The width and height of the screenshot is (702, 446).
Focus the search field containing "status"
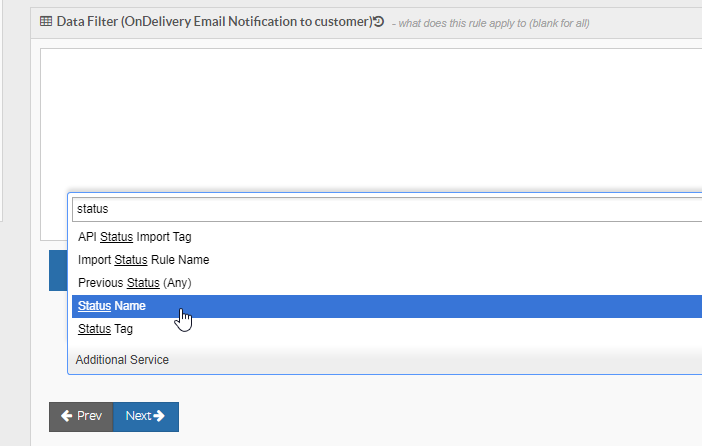point(387,209)
